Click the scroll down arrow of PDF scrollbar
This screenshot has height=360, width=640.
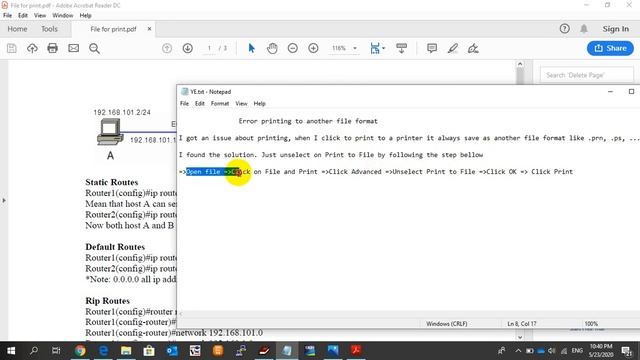point(520,337)
